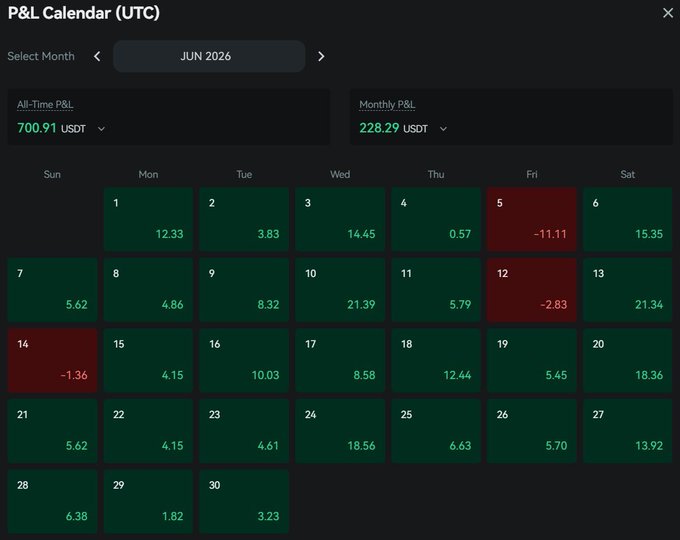
Task: Click the Fri column header
Action: pos(532,174)
